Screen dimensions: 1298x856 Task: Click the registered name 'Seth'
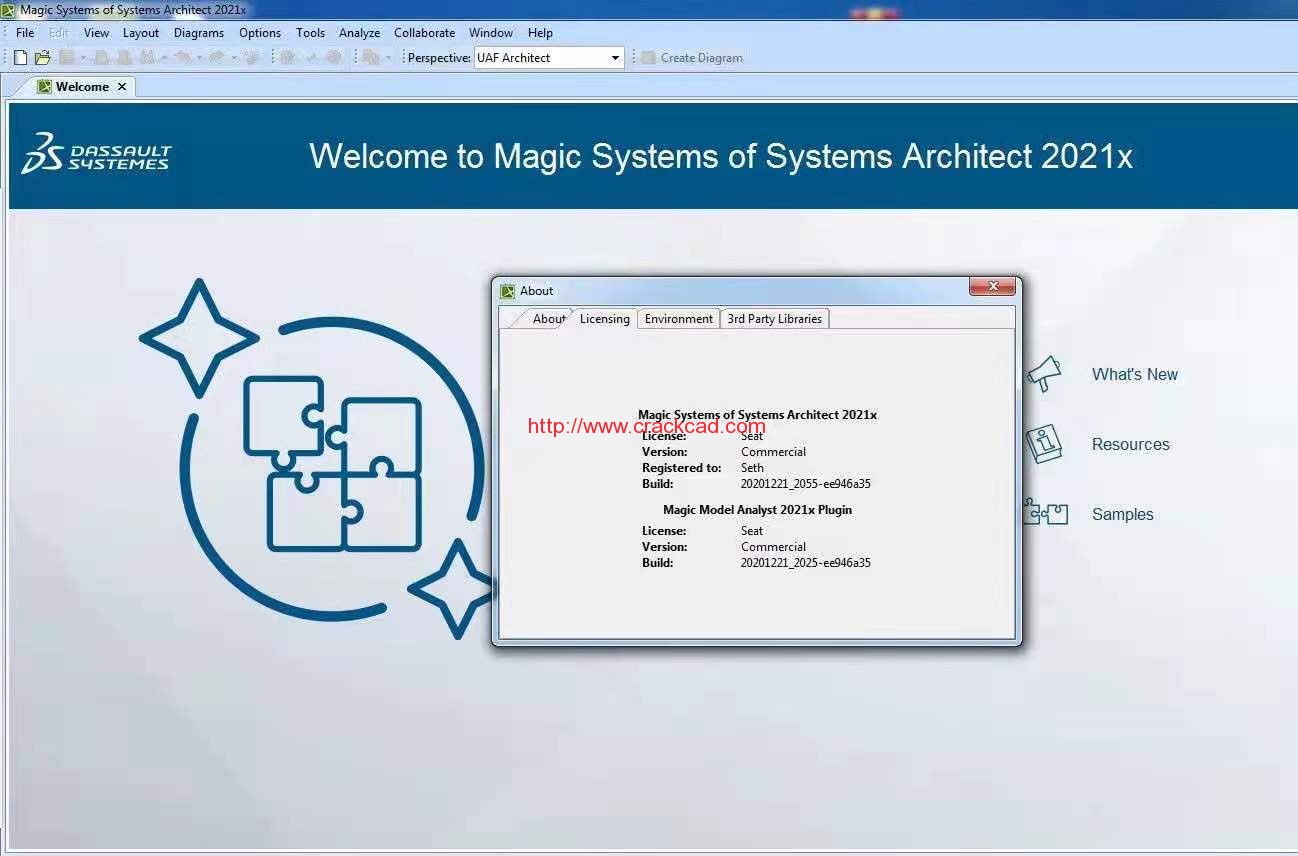tap(753, 468)
